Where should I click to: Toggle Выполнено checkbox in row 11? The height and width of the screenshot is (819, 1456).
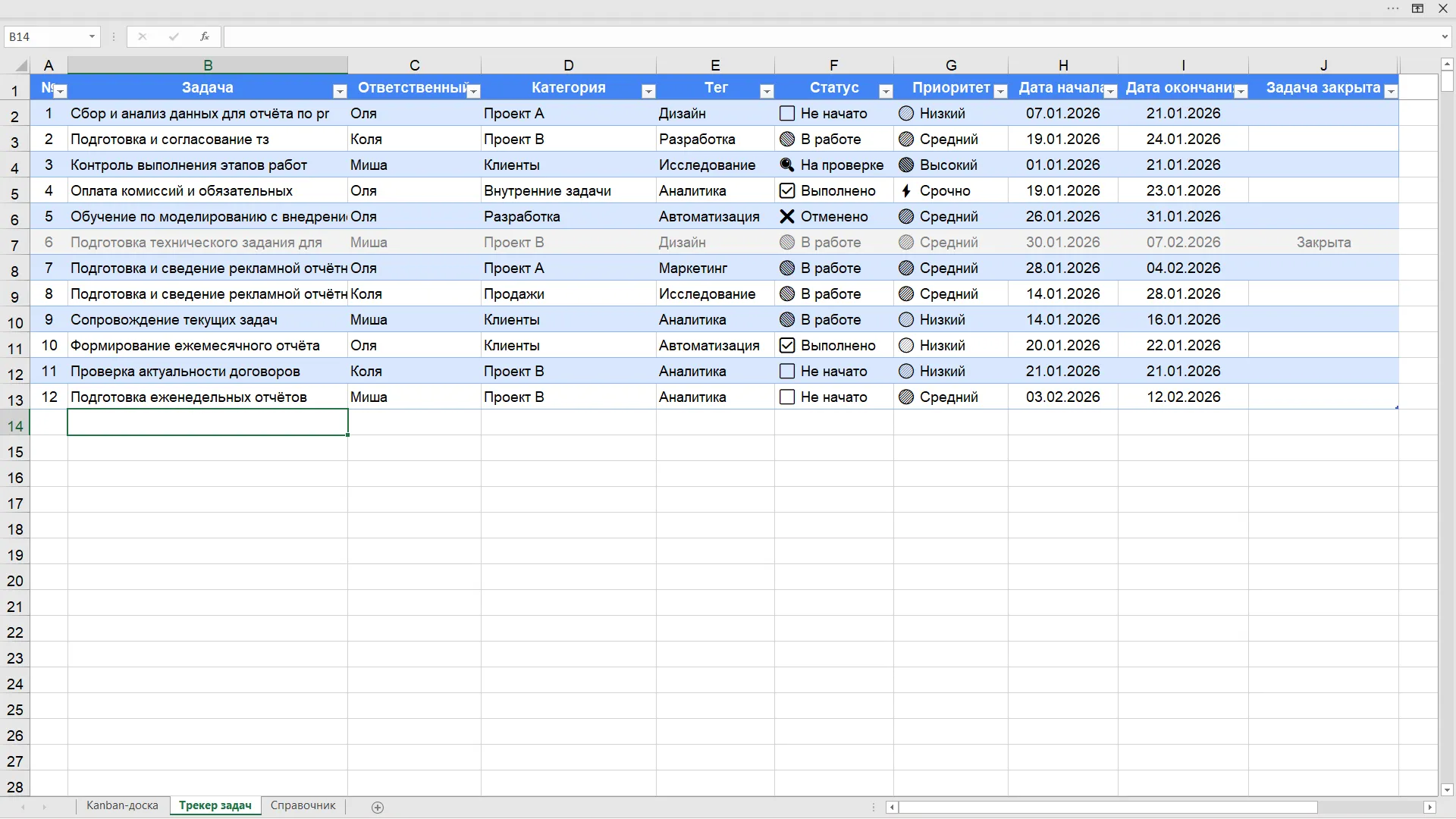pyautogui.click(x=787, y=346)
